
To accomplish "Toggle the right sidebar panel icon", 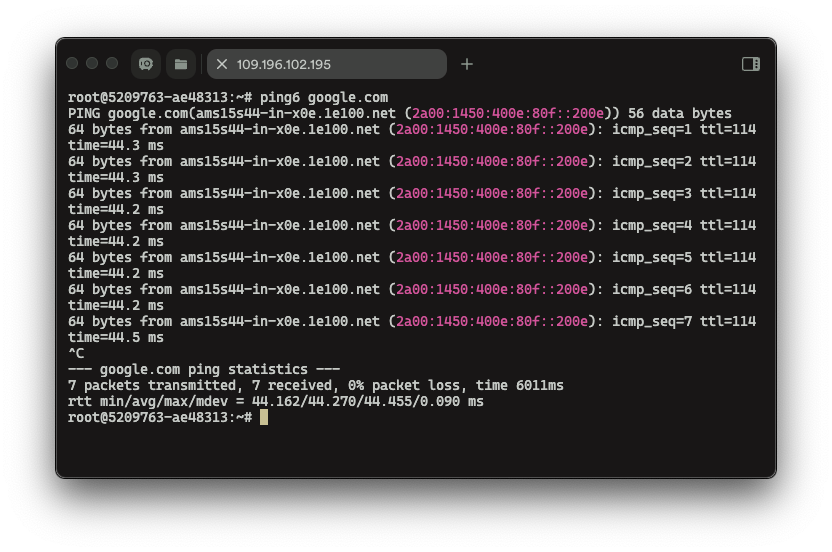I will pos(751,64).
